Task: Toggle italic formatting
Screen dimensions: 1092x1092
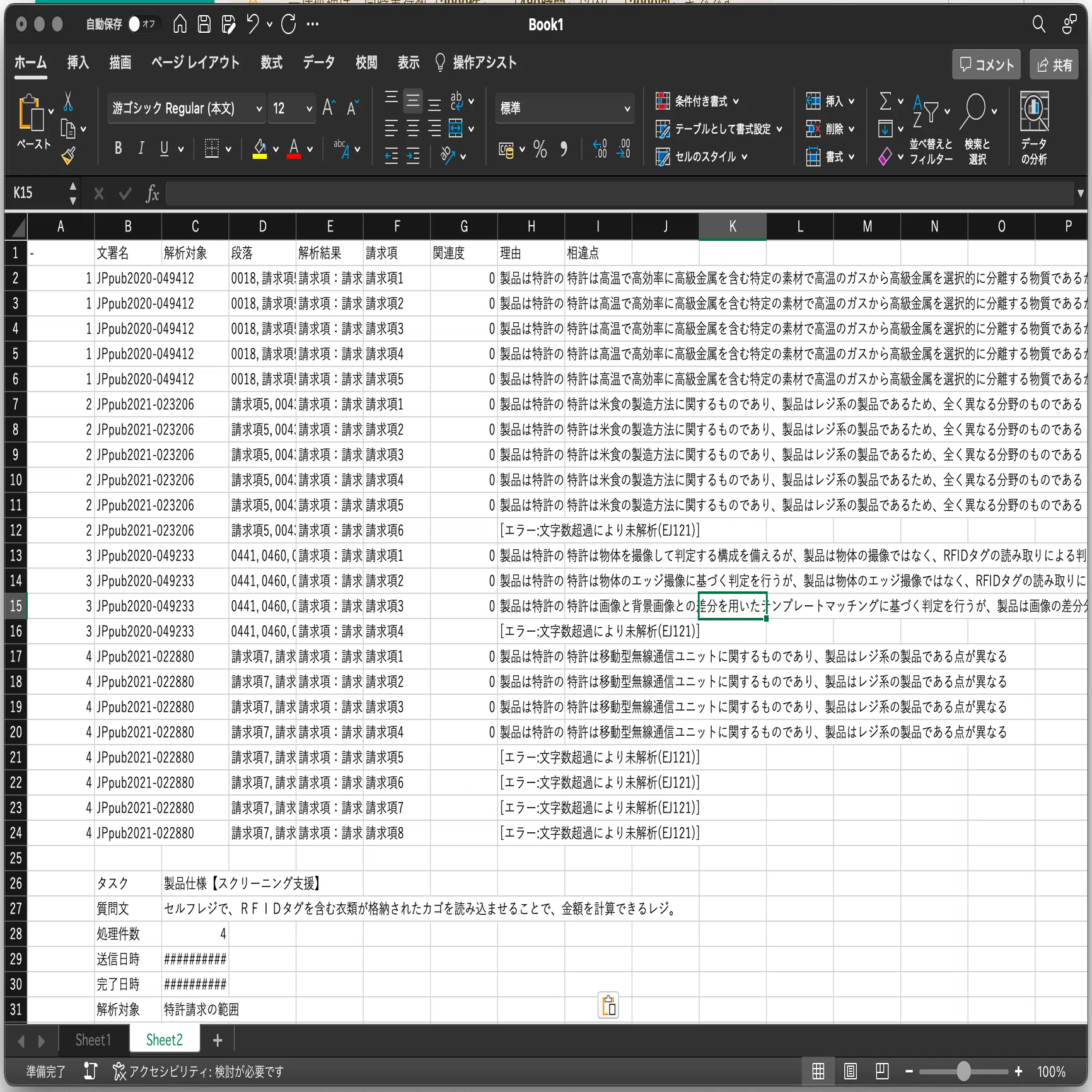Action: coord(141,149)
